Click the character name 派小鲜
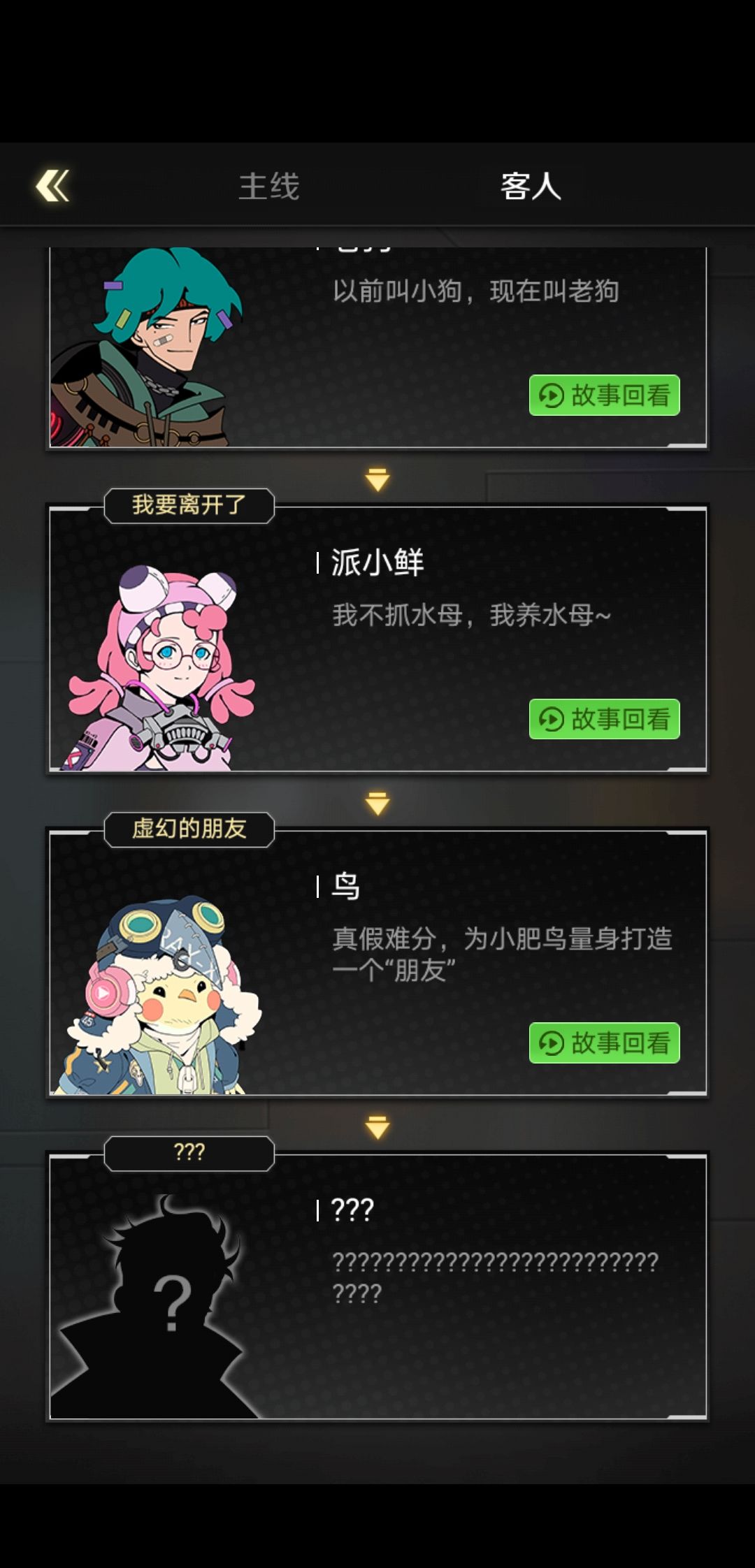The image size is (755, 1568). (377, 562)
